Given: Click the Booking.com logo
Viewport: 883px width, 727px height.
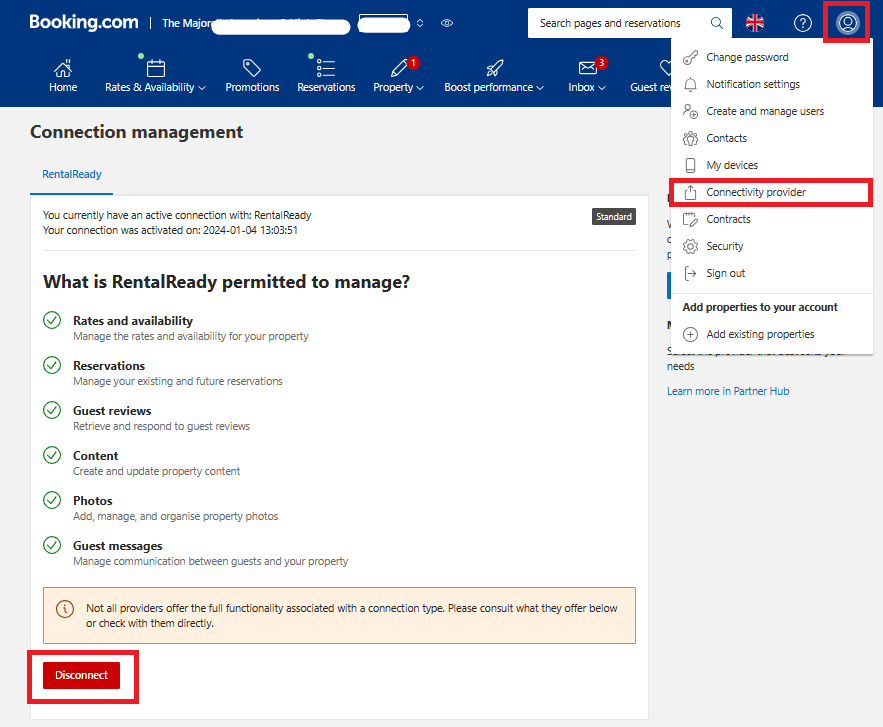Looking at the screenshot, I should click(84, 22).
